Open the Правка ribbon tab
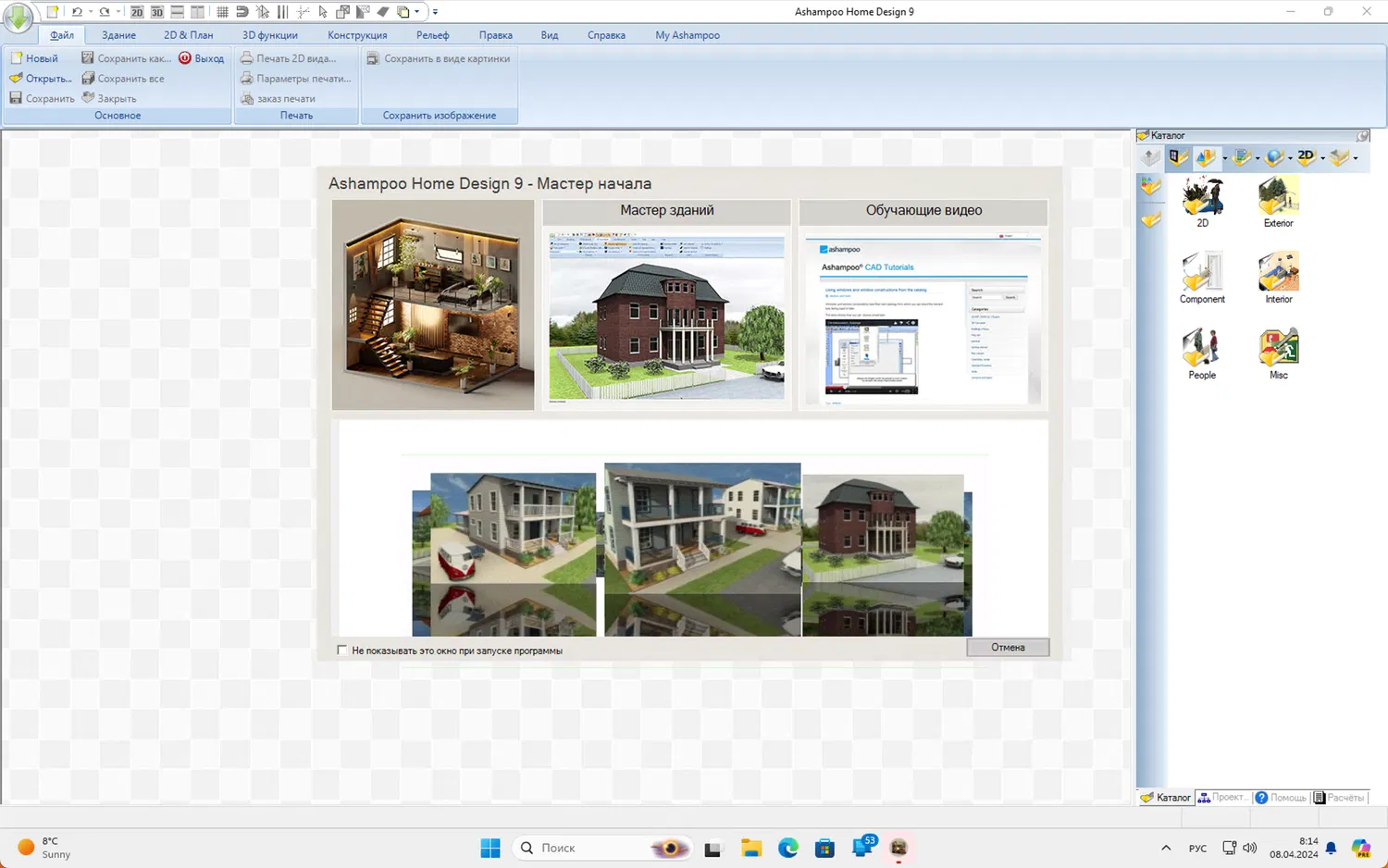This screenshot has width=1388, height=868. pyautogui.click(x=496, y=35)
